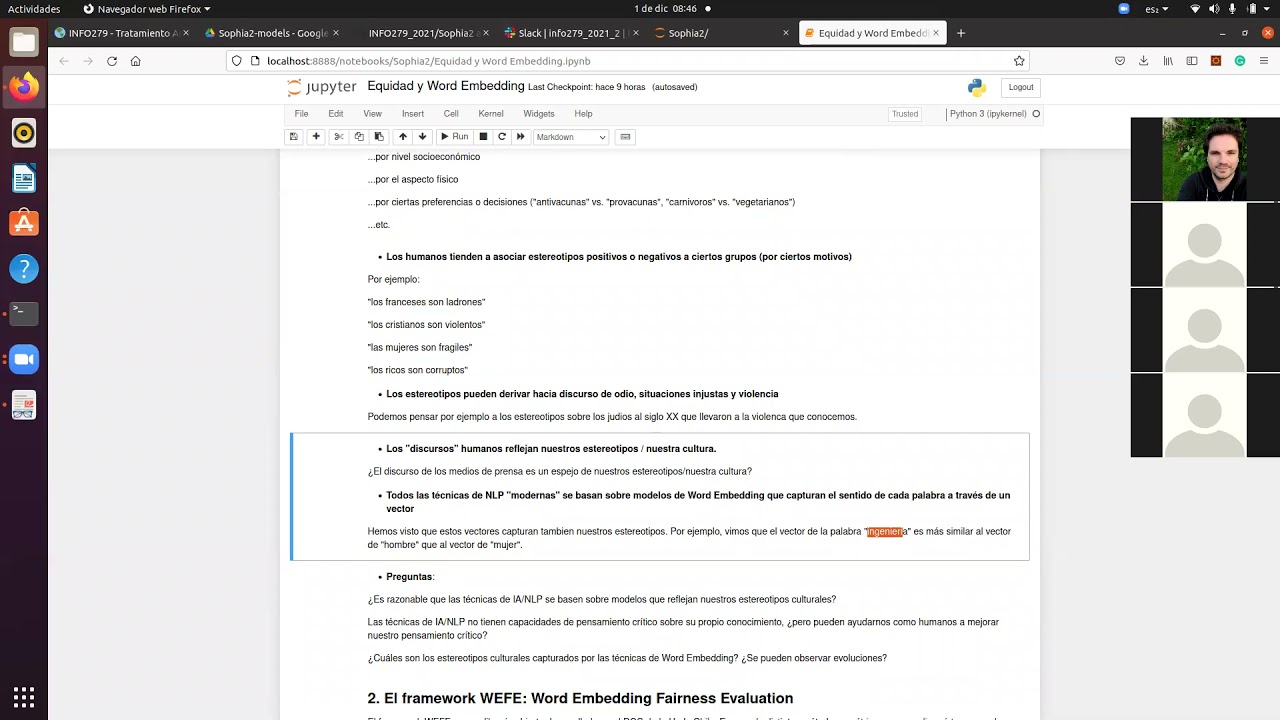1280x720 pixels.
Task: Close the Sophia2/ browser tab
Action: click(785, 33)
